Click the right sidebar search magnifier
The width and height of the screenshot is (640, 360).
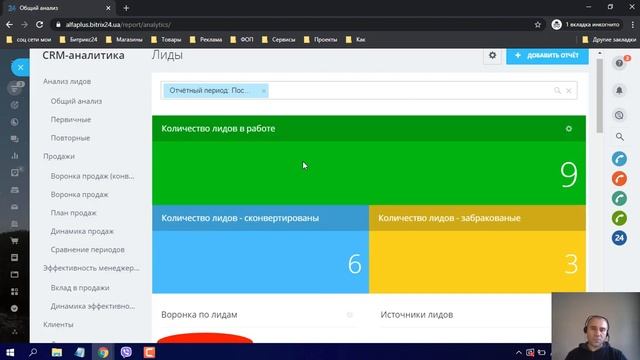click(620, 137)
